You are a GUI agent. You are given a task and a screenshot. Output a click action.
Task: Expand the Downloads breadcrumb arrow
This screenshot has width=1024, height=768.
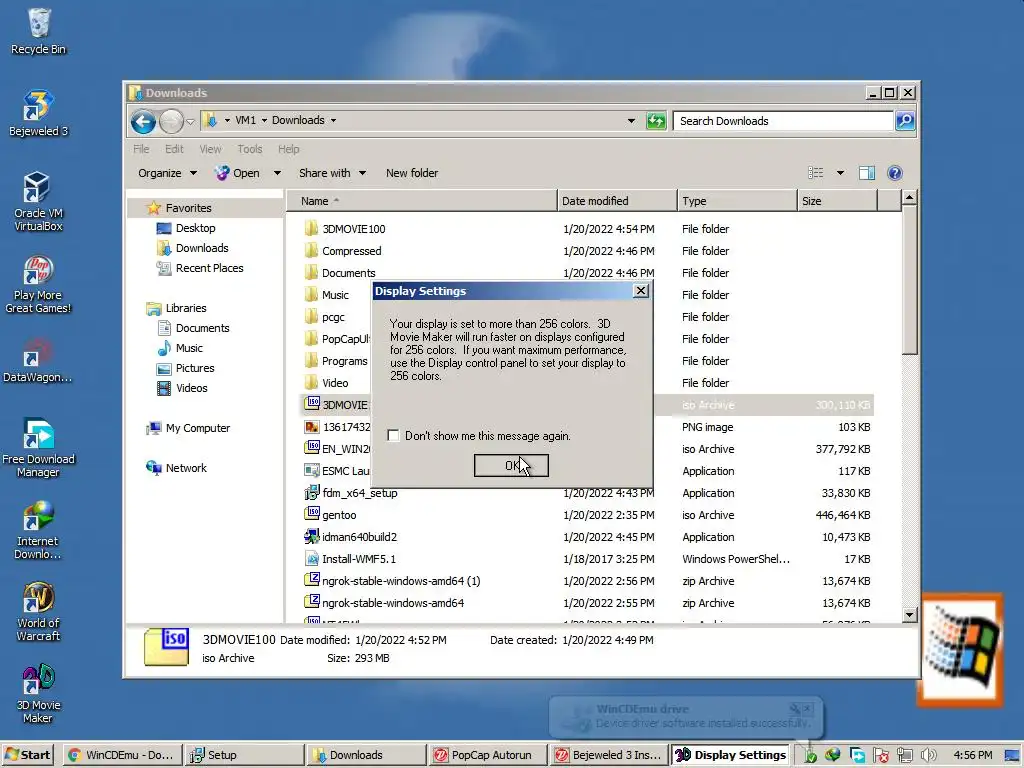[x=333, y=120]
